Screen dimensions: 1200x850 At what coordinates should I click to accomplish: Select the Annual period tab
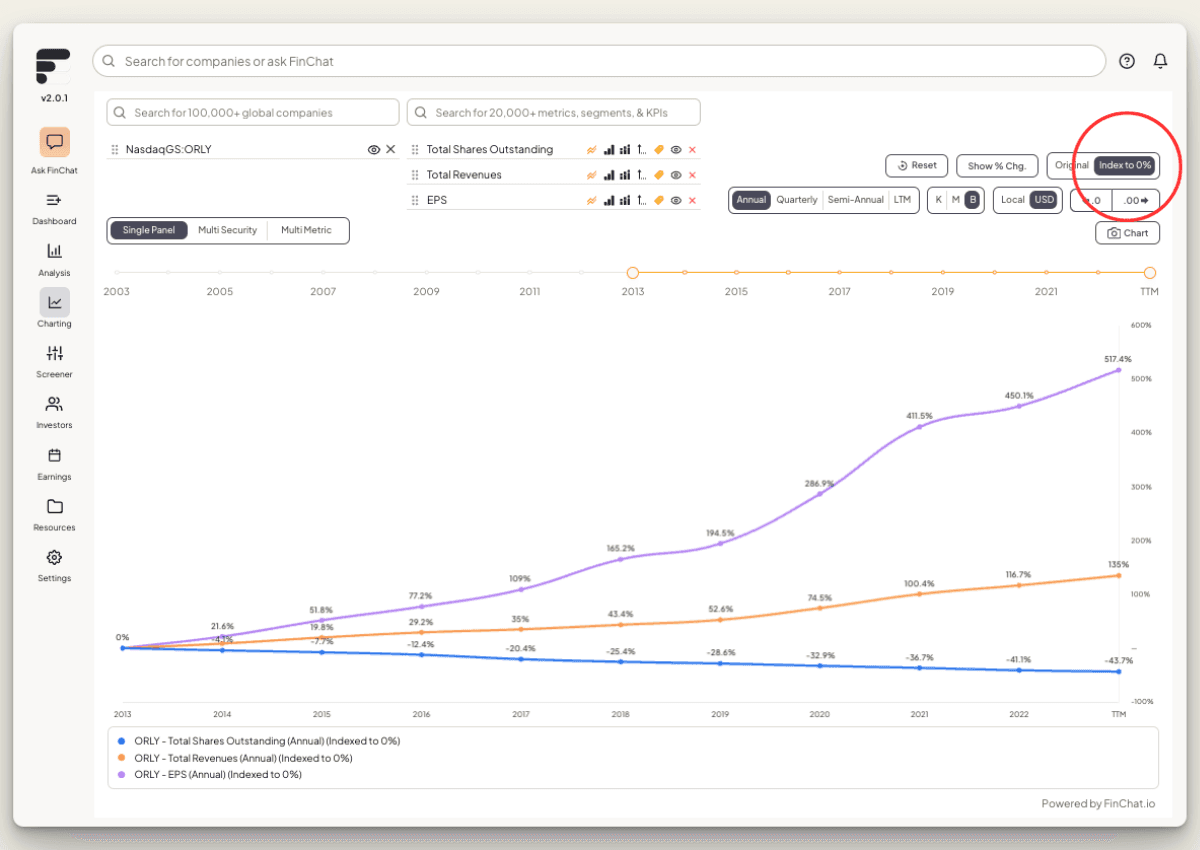[x=751, y=200]
